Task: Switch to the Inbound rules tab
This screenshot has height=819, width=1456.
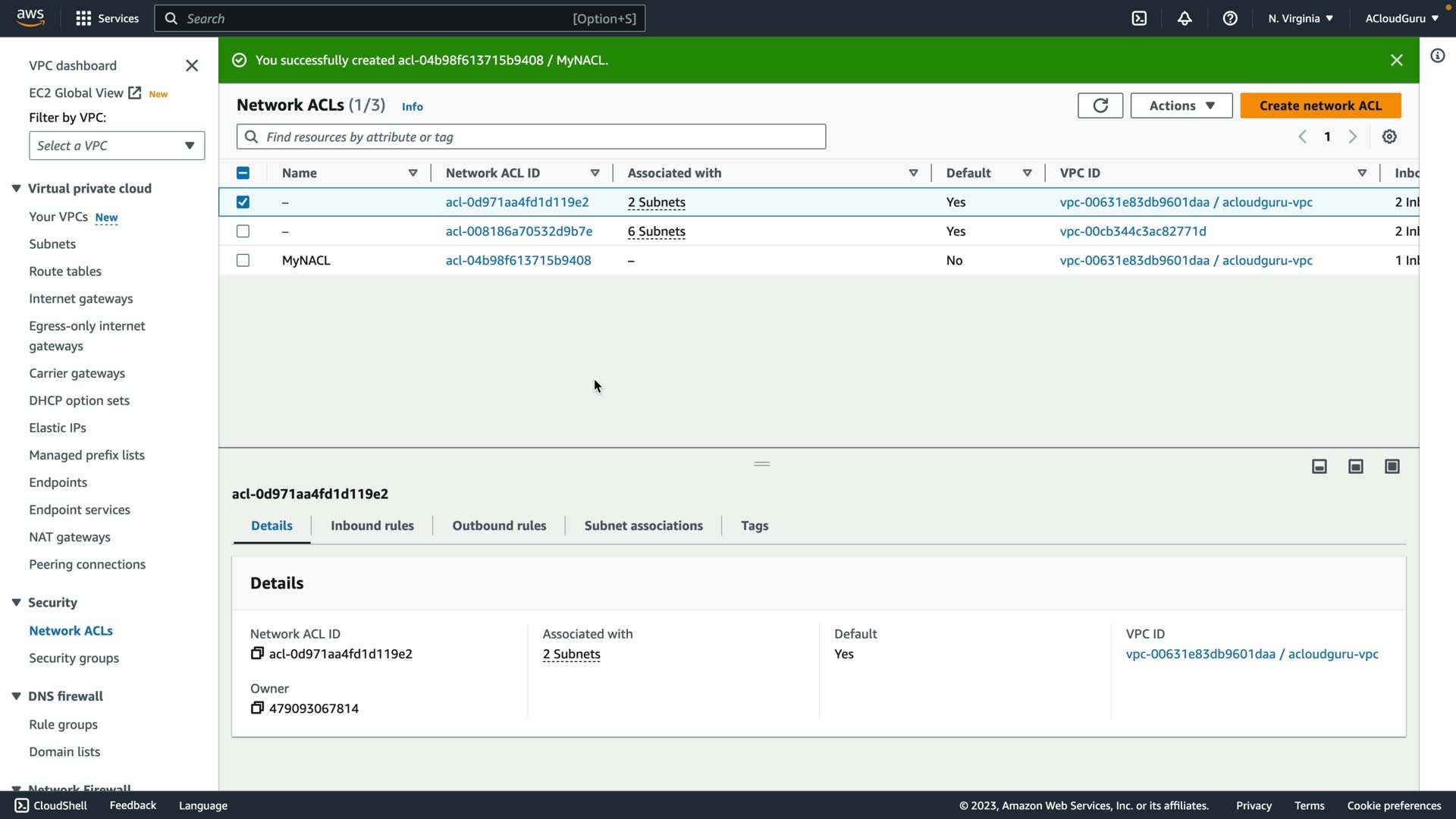Action: tap(372, 526)
